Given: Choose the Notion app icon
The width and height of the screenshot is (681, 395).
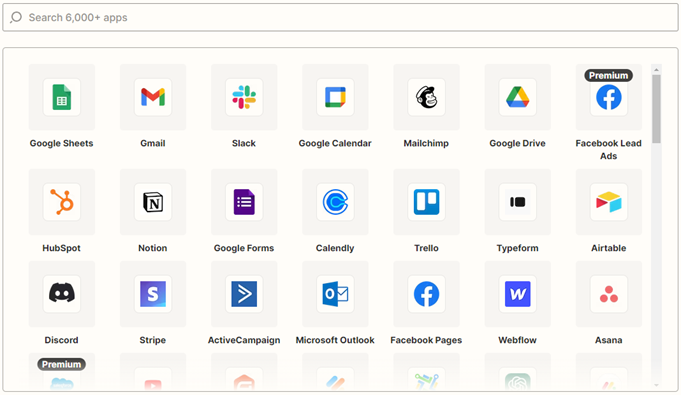Looking at the screenshot, I should click(x=153, y=202).
